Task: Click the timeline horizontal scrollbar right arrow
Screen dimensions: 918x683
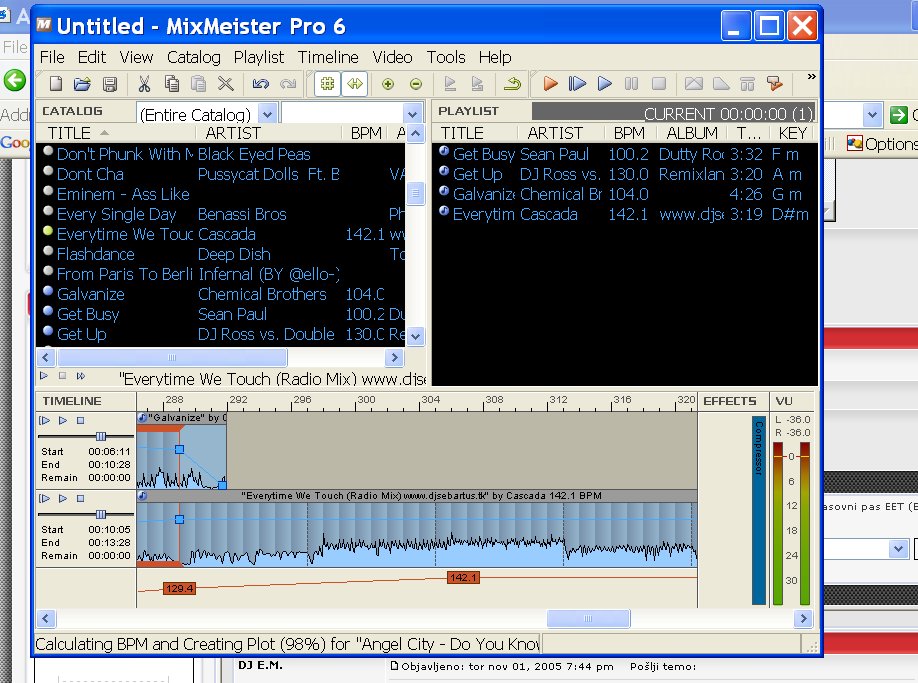Action: [x=804, y=618]
